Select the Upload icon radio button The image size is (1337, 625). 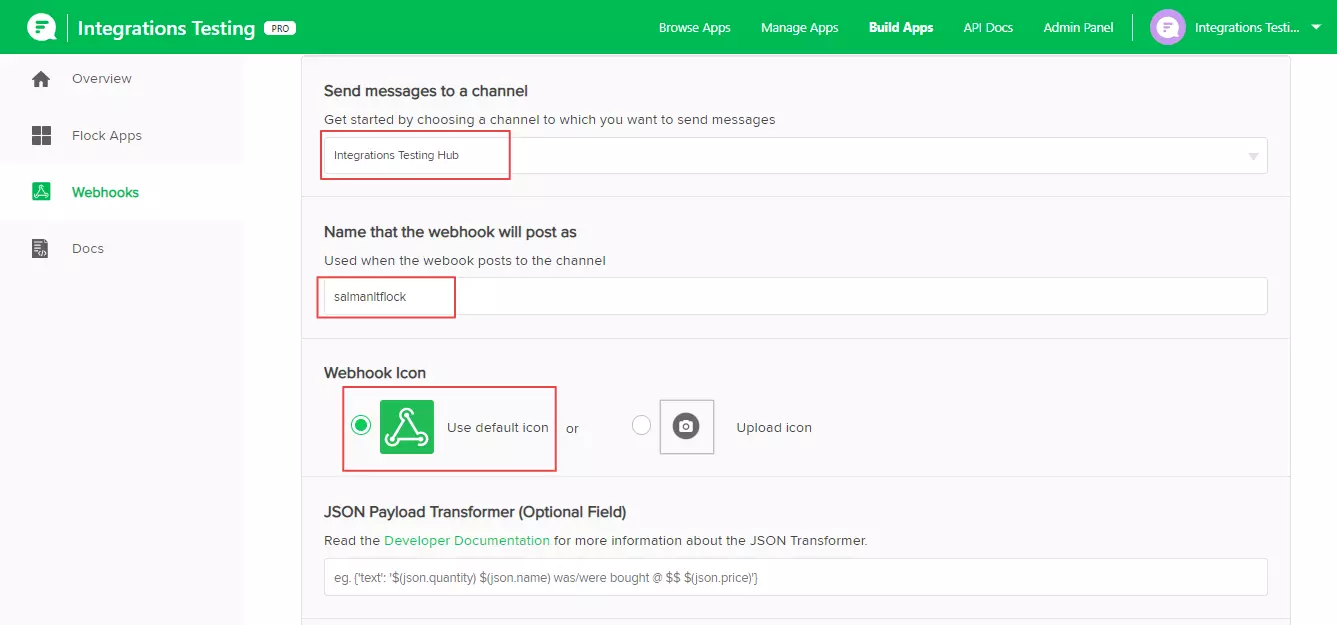point(642,426)
